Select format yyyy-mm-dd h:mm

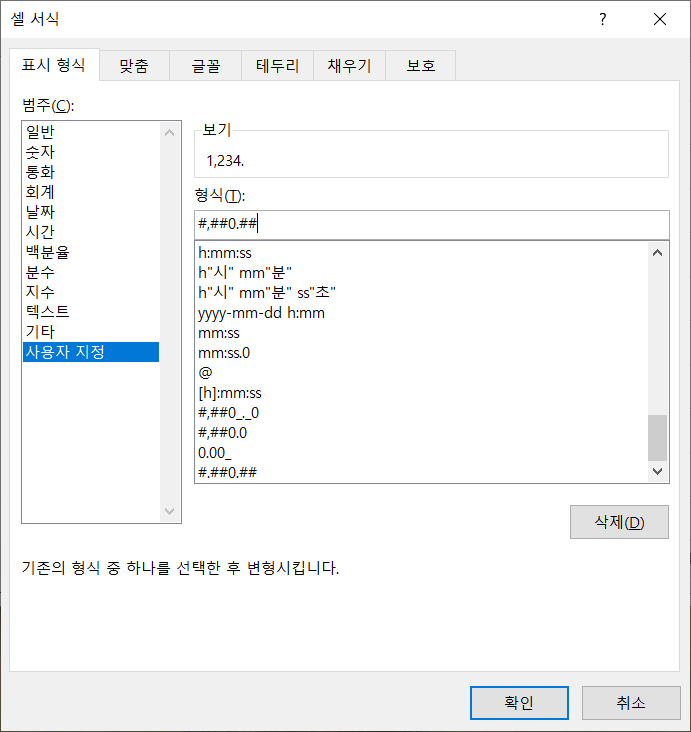pos(422,313)
